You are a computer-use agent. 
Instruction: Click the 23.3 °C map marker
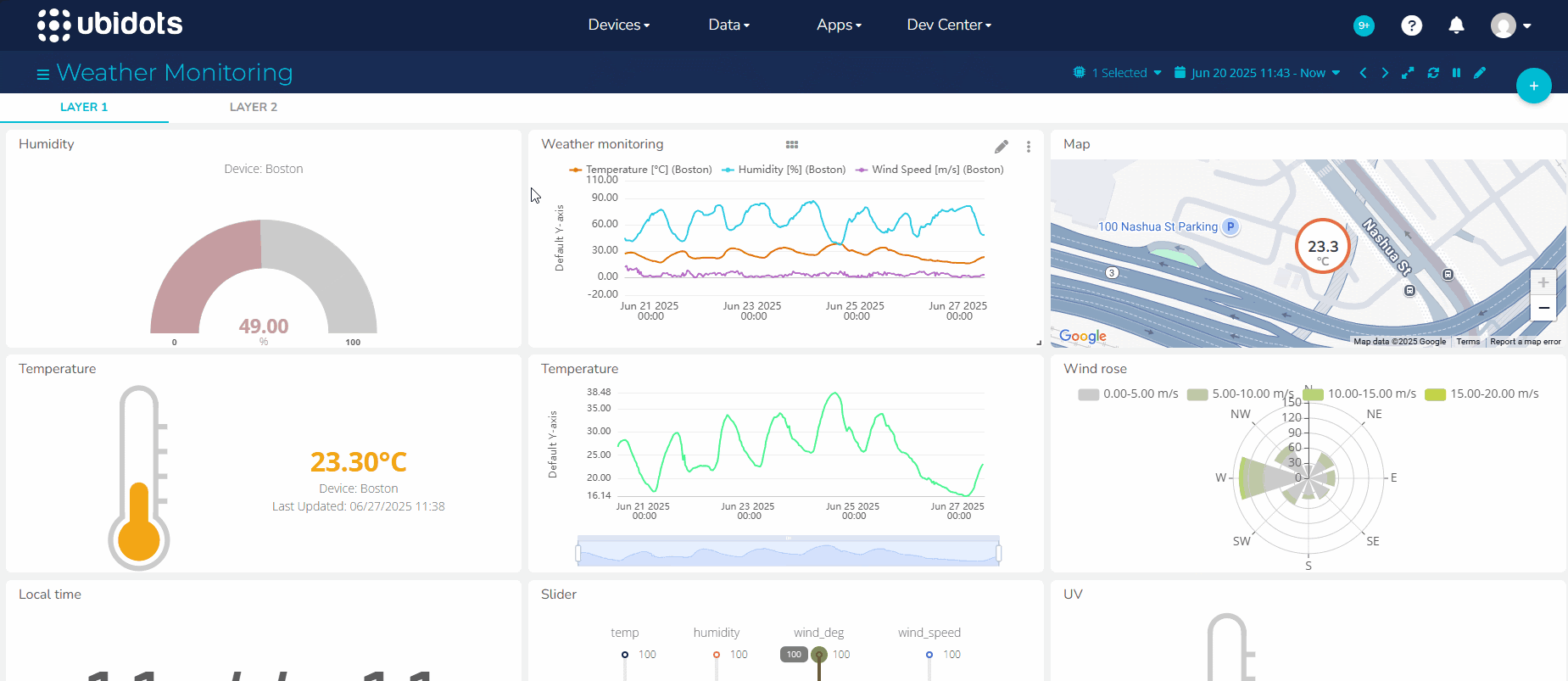tap(1323, 246)
